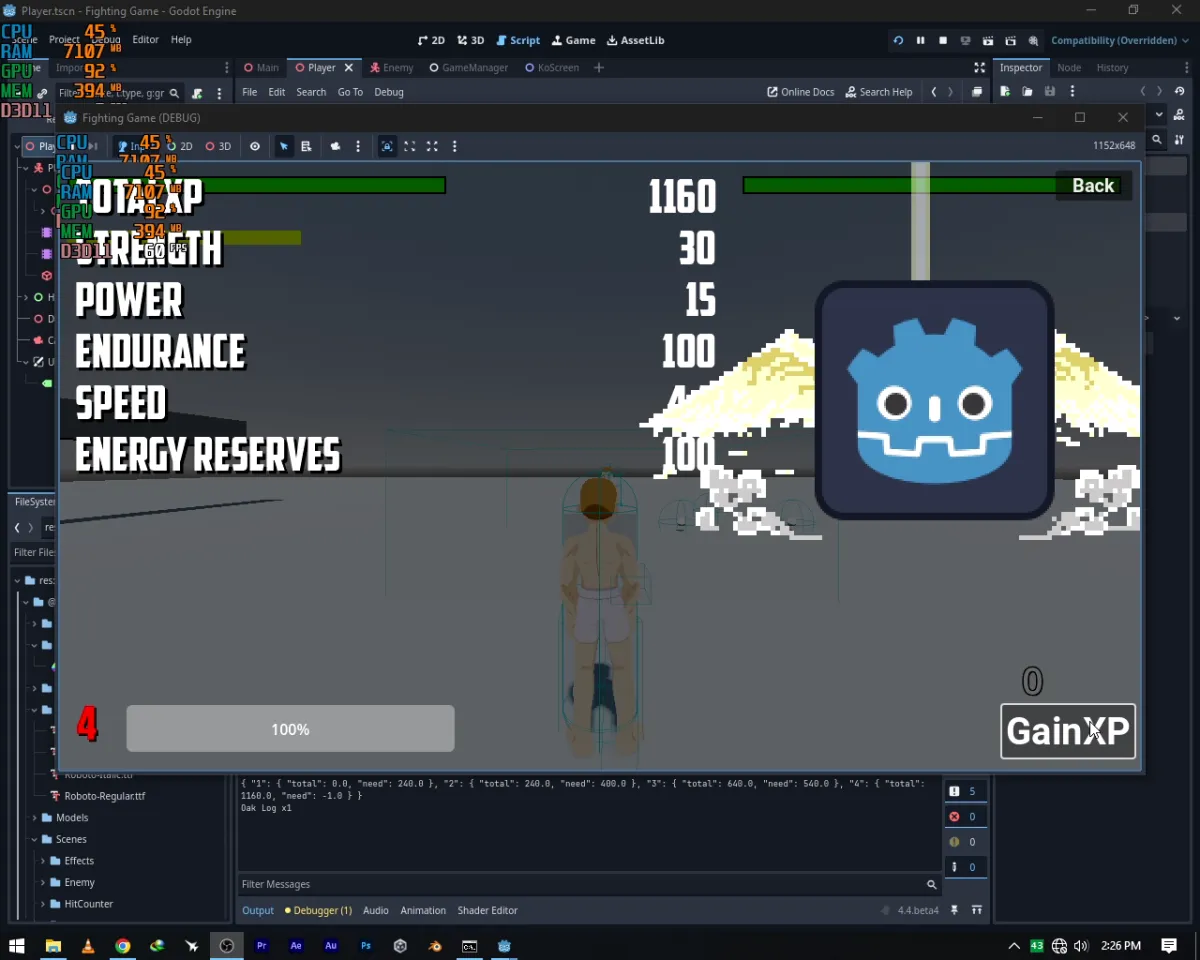Open the script Search menu

311,92
